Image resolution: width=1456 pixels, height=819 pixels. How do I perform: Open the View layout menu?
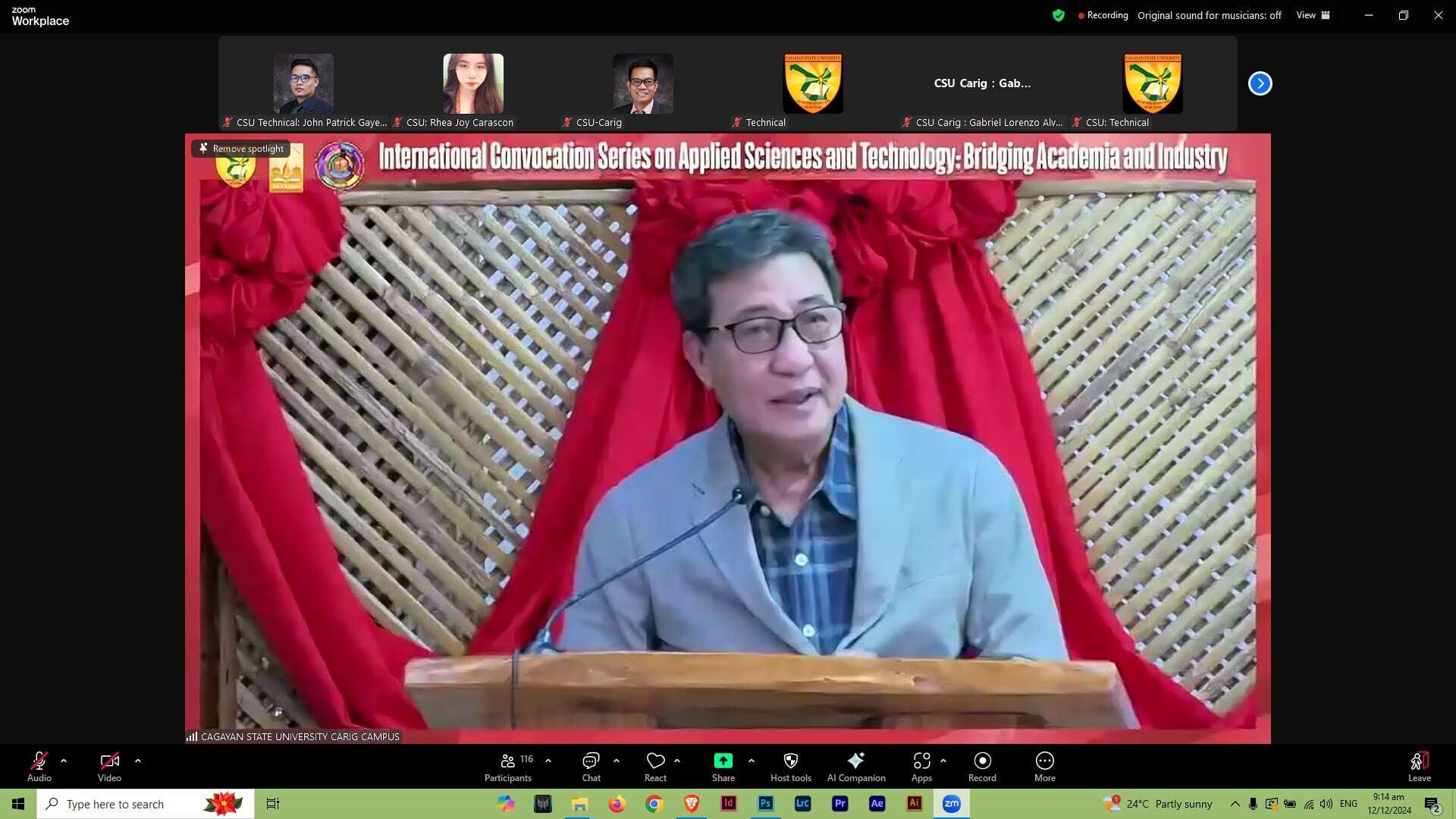point(1313,15)
